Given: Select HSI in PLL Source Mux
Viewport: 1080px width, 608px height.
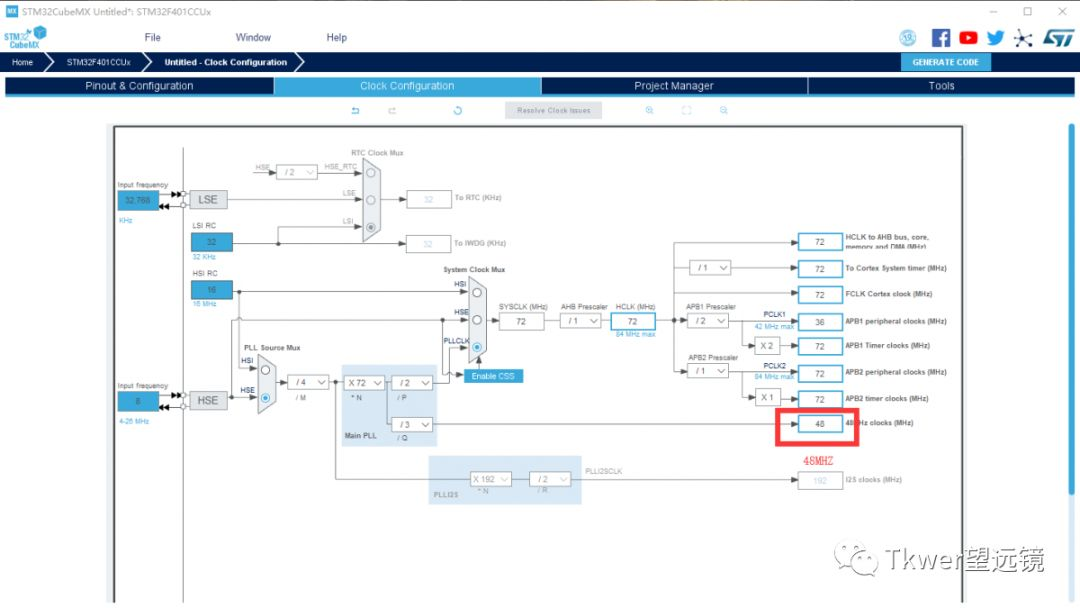Looking at the screenshot, I should tap(265, 370).
